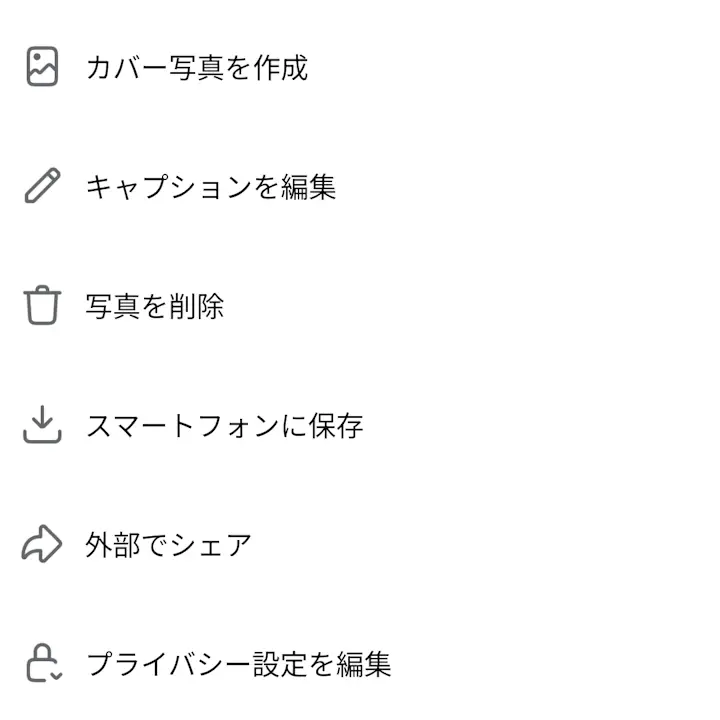Screen dimensions: 720x720
Task: Delete this photo via the menu text
Action: coord(155,306)
